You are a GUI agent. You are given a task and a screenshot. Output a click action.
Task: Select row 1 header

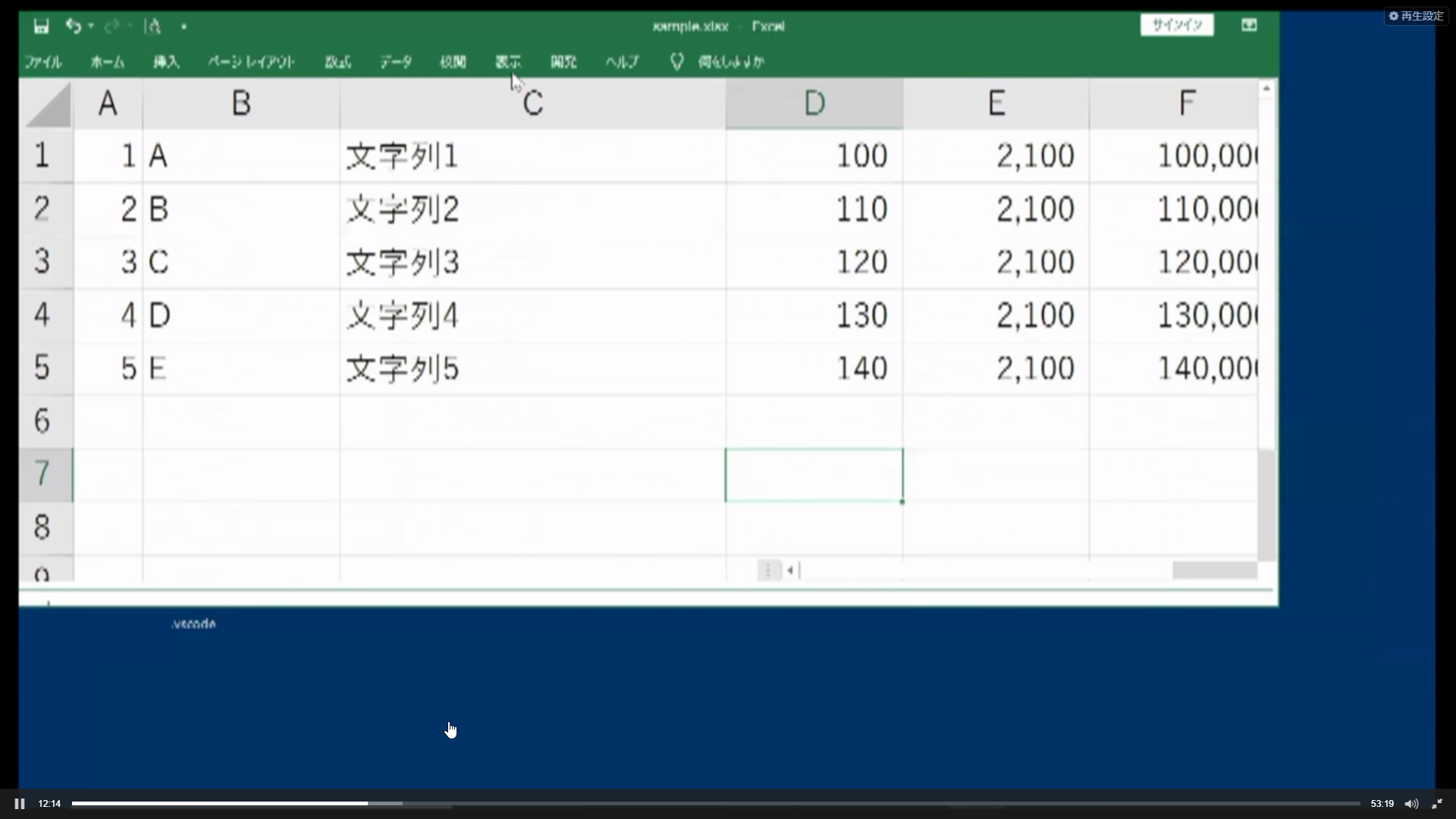tap(45, 155)
